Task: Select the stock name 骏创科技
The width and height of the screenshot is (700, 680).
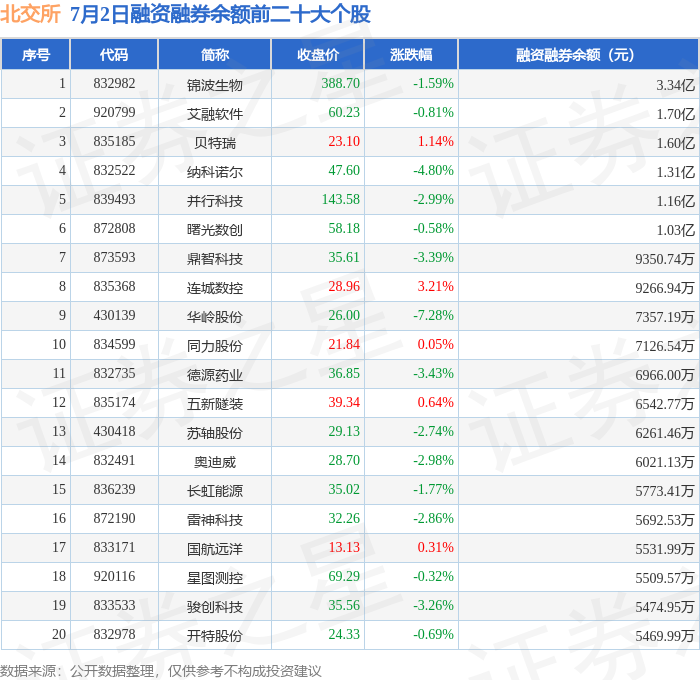Action: (x=215, y=607)
